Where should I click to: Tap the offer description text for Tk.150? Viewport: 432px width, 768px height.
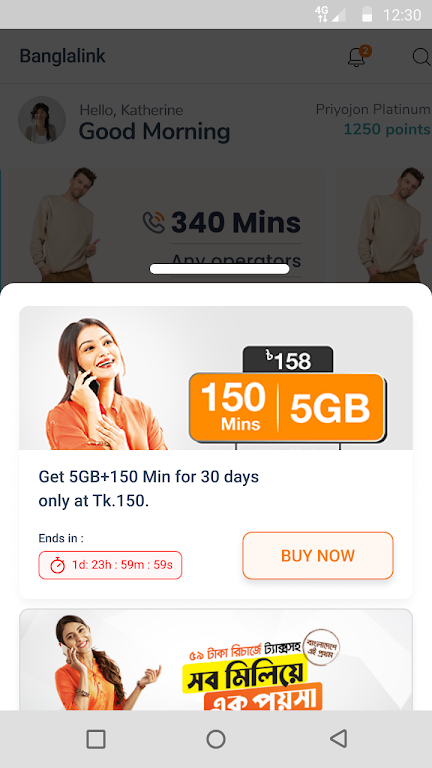(x=149, y=489)
